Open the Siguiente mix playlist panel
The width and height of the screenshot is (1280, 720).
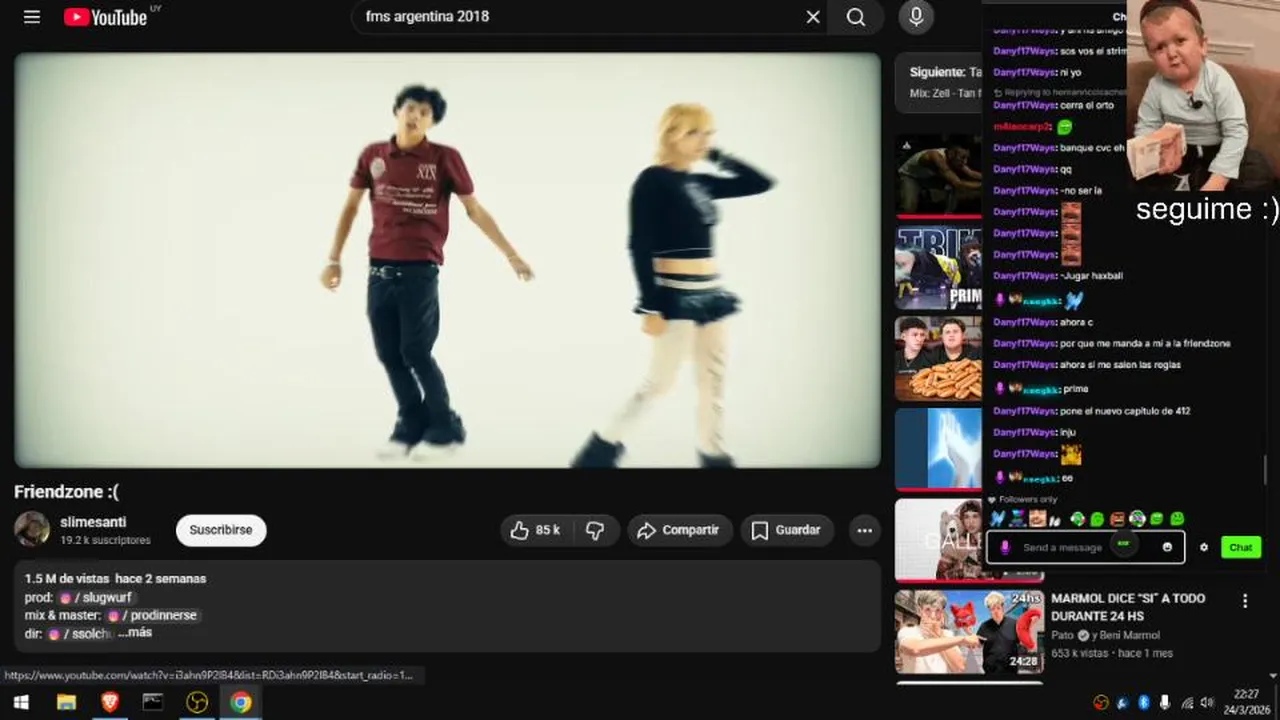pyautogui.click(x=939, y=82)
